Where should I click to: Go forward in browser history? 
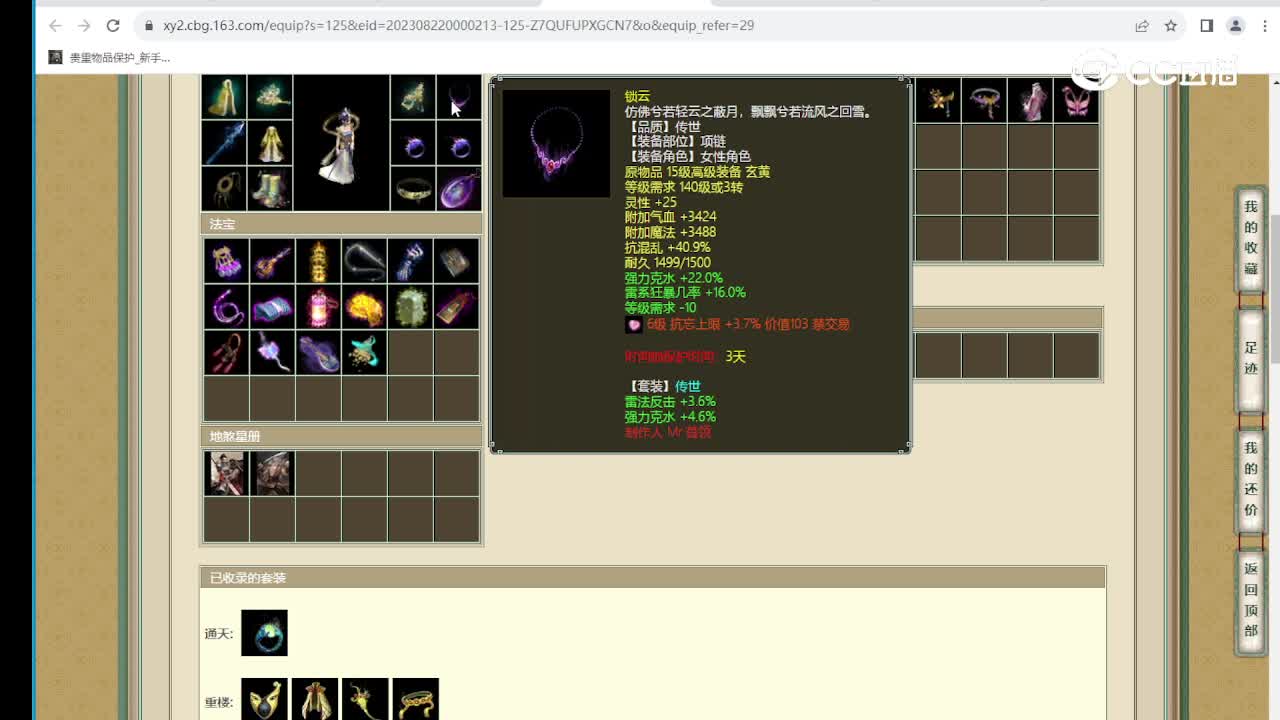[84, 26]
